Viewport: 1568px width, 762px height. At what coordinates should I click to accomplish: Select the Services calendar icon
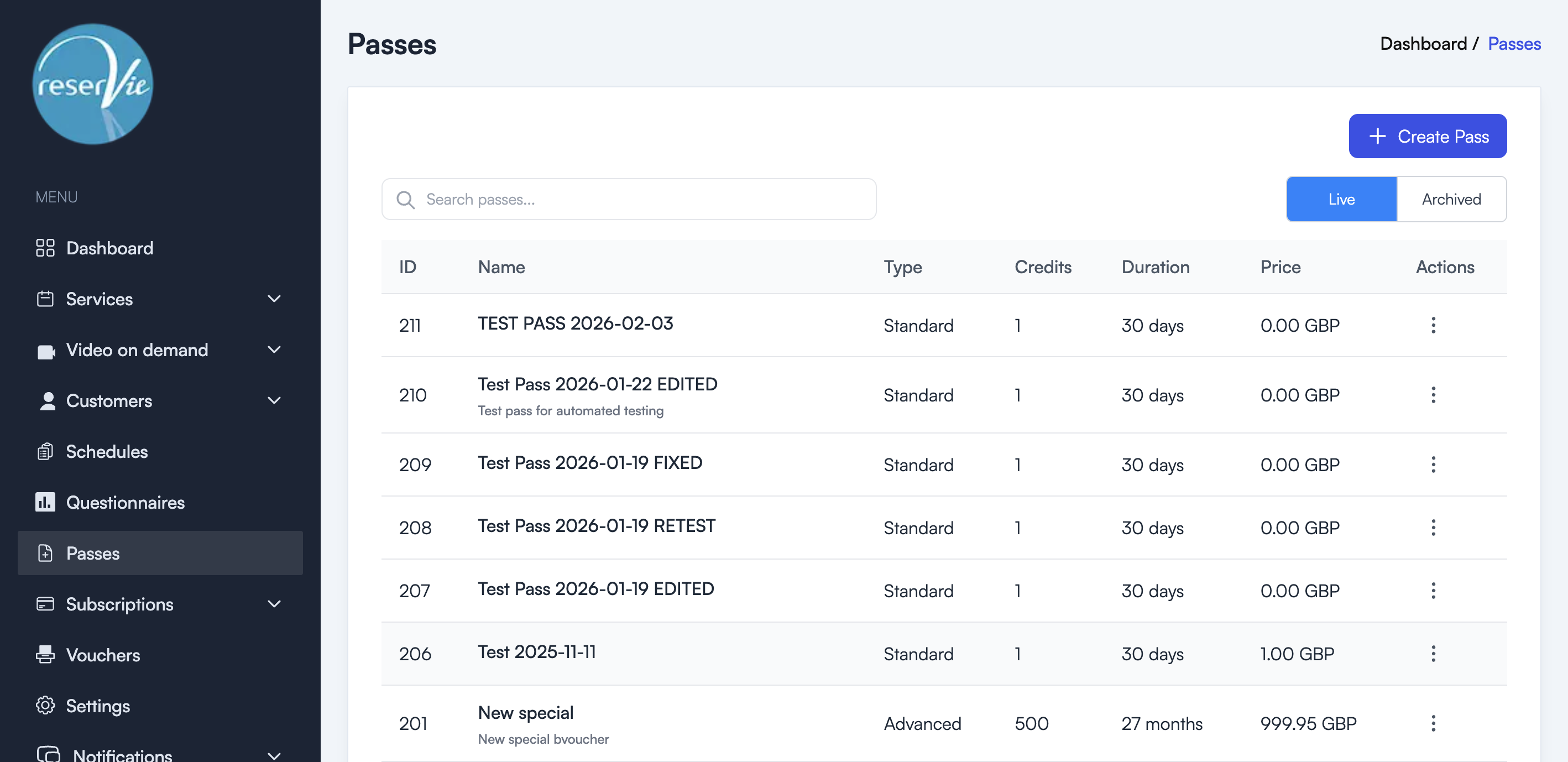tap(46, 299)
